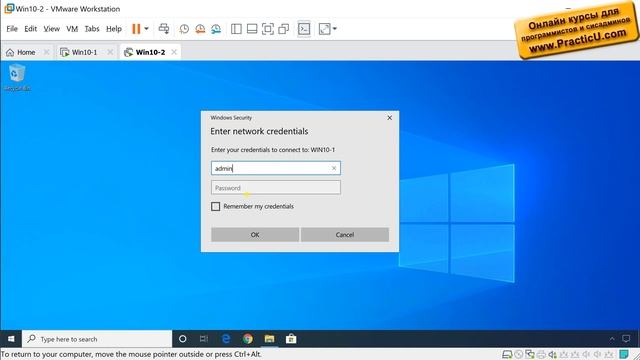Image resolution: width=640 pixels, height=360 pixels.
Task: Select the Recycle Bin desktop icon
Action: point(17,78)
